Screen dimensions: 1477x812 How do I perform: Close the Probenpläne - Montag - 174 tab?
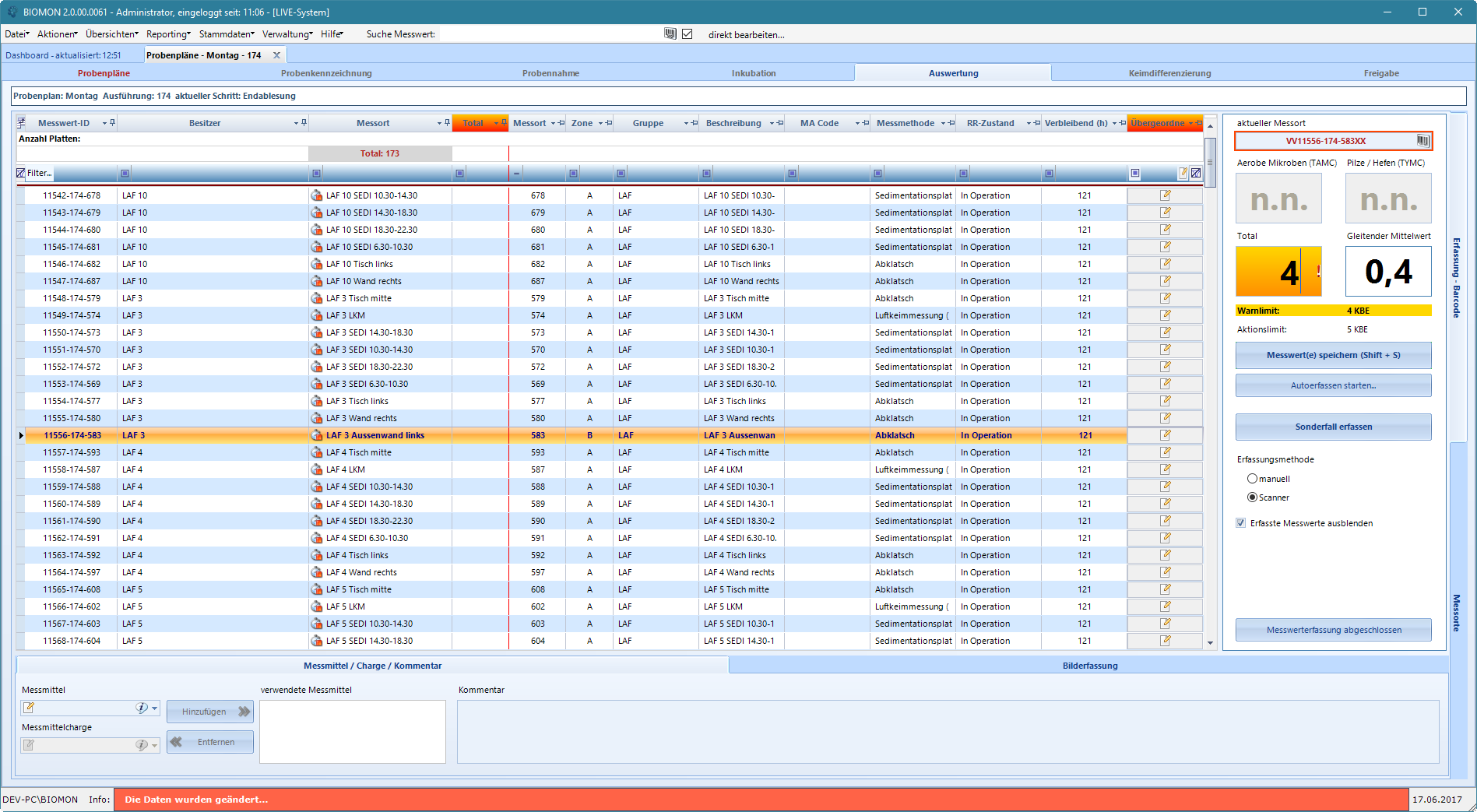[x=276, y=55]
